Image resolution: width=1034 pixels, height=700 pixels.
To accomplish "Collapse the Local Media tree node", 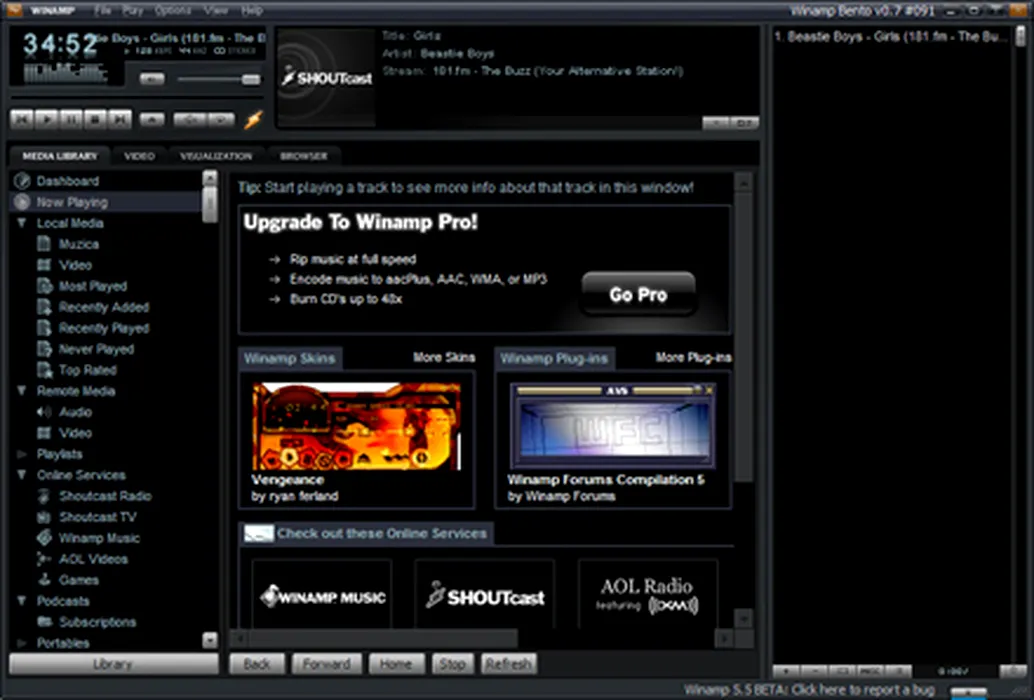I will click(22, 223).
